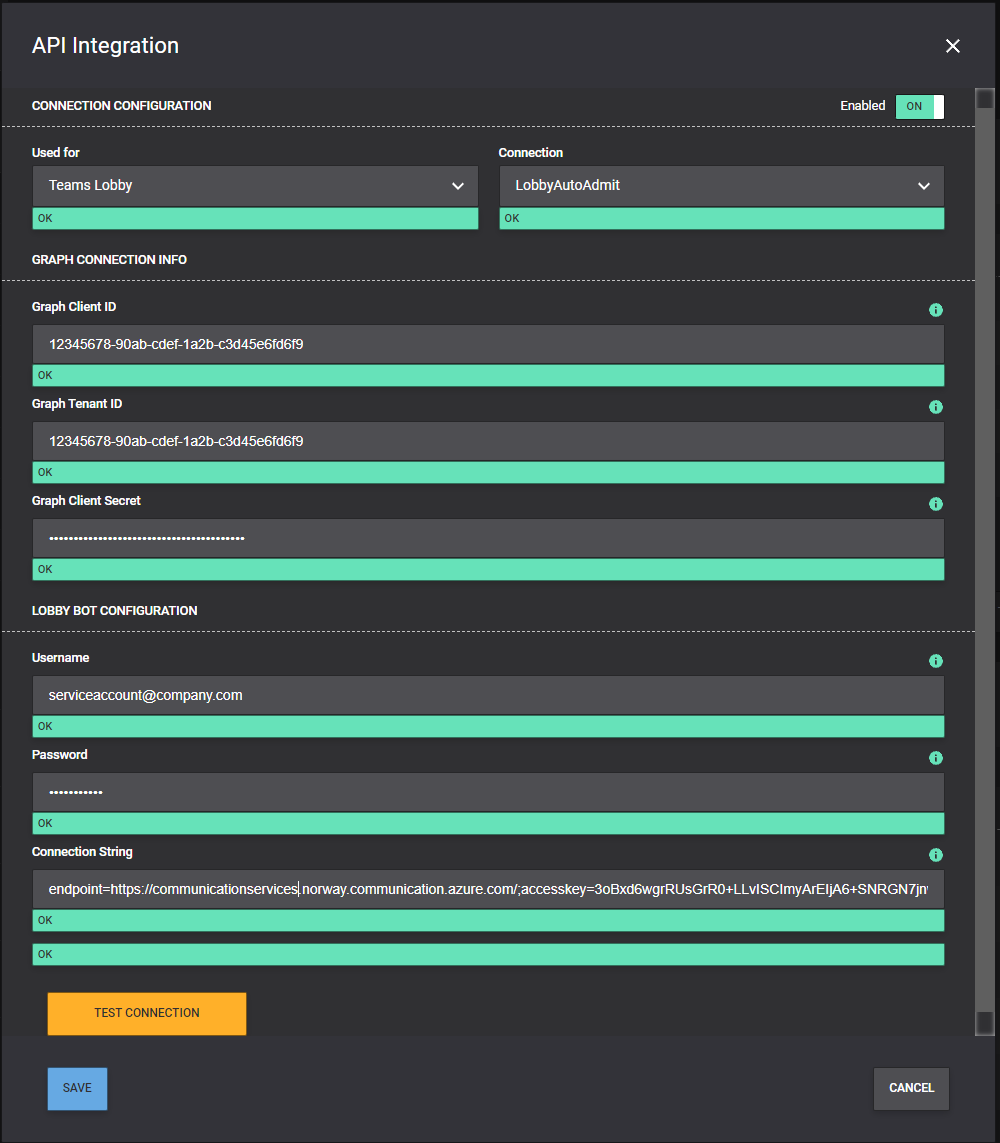Screen dimensions: 1000x1143
Task: Click the OK status under Used for
Action: pos(255,219)
